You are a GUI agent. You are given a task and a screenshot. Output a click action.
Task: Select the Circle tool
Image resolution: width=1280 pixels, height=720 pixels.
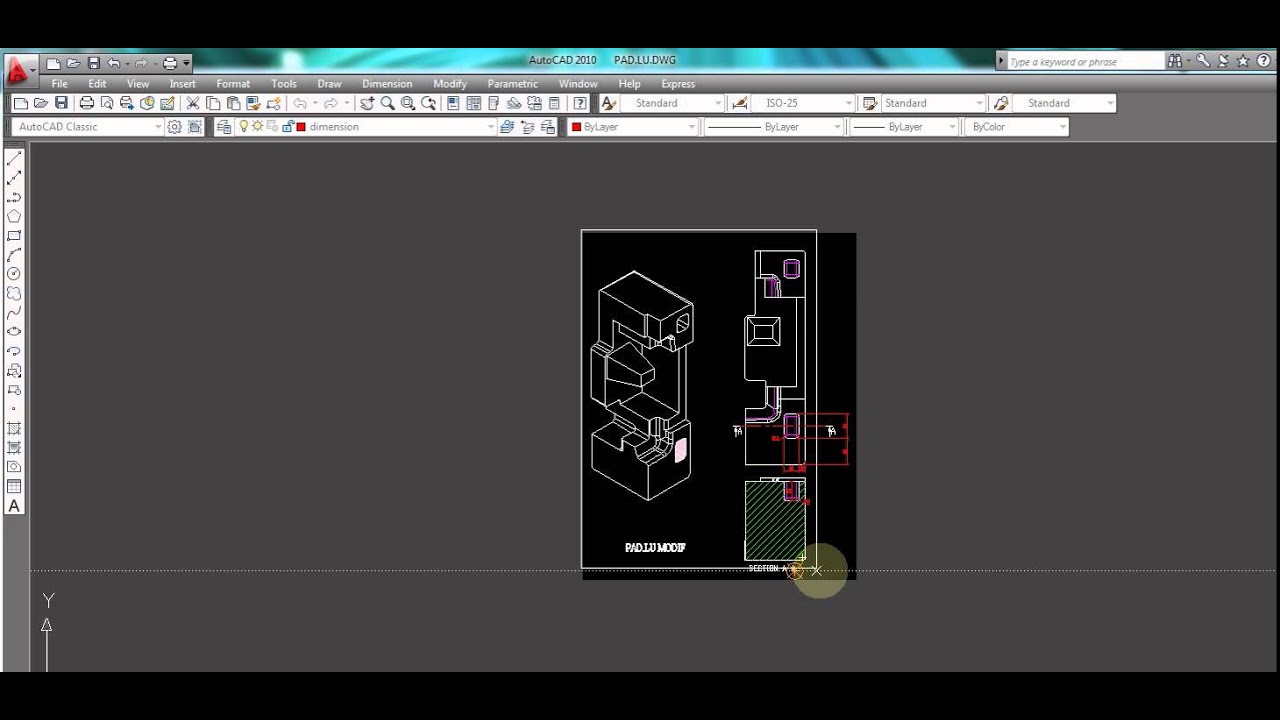[14, 274]
